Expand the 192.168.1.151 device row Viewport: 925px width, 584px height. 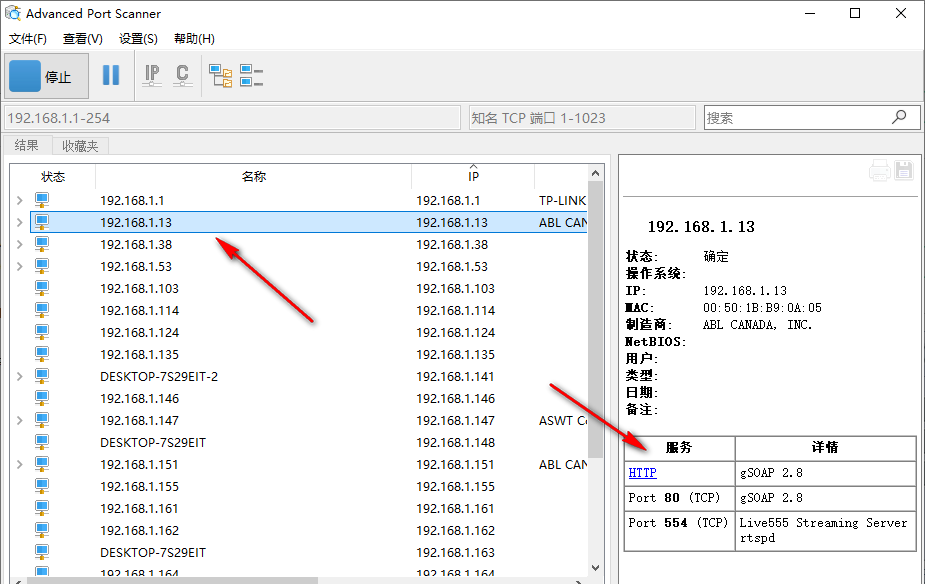pos(19,465)
